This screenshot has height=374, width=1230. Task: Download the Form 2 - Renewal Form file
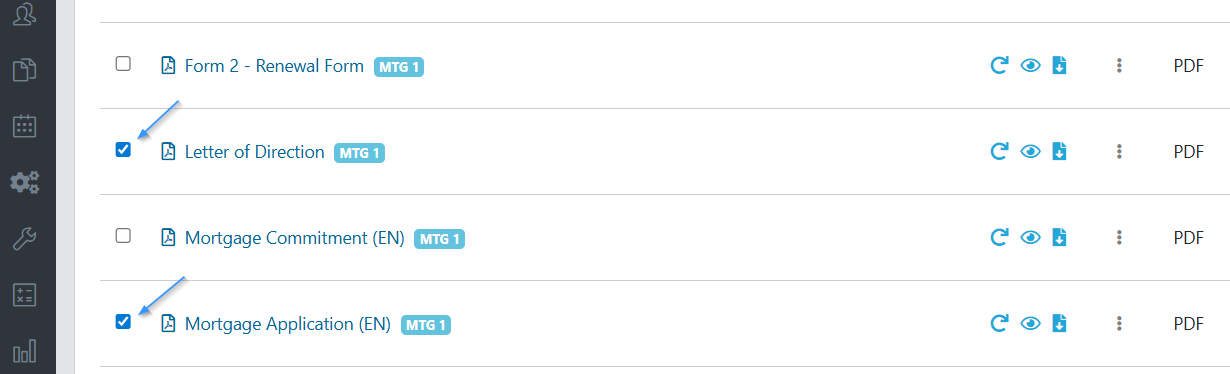pyautogui.click(x=1059, y=66)
